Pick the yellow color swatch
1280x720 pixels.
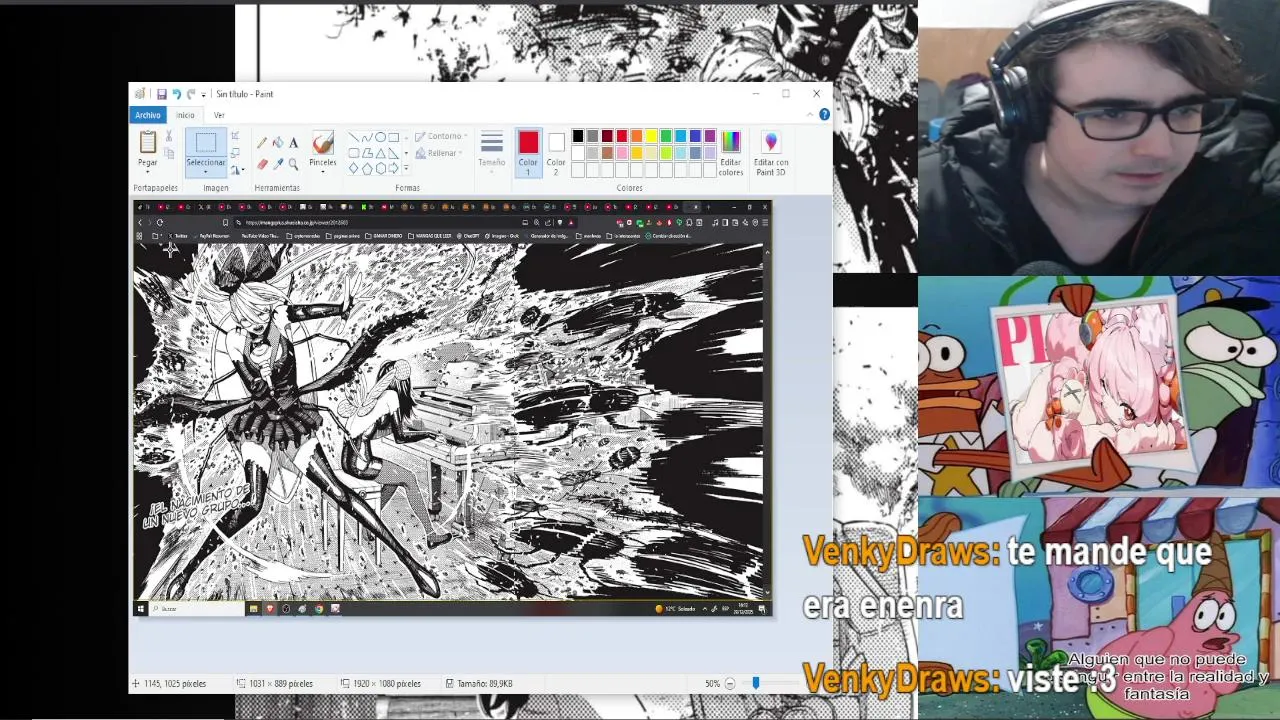click(651, 136)
